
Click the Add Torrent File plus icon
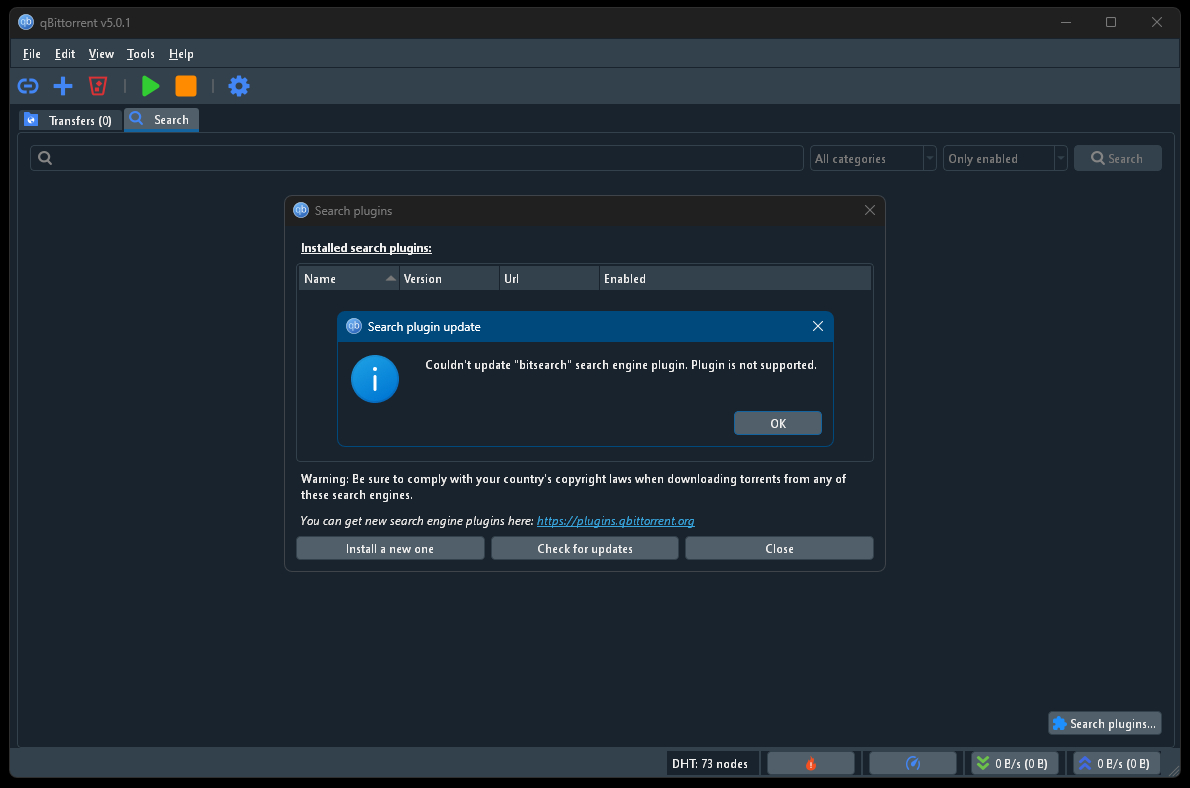point(63,86)
